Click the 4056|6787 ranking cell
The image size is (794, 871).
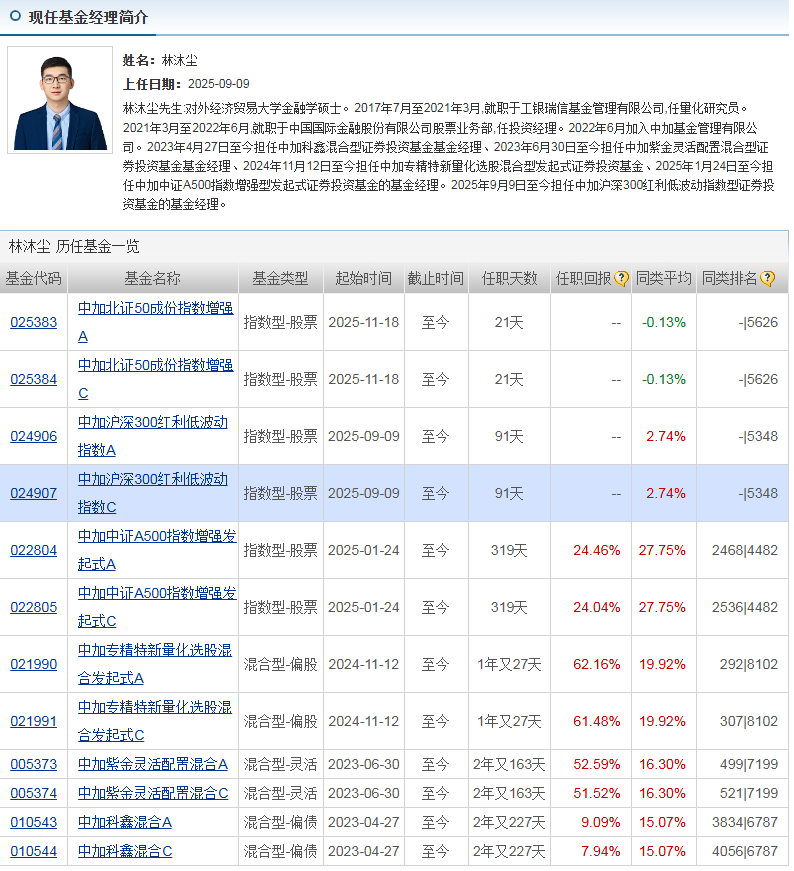[745, 851]
